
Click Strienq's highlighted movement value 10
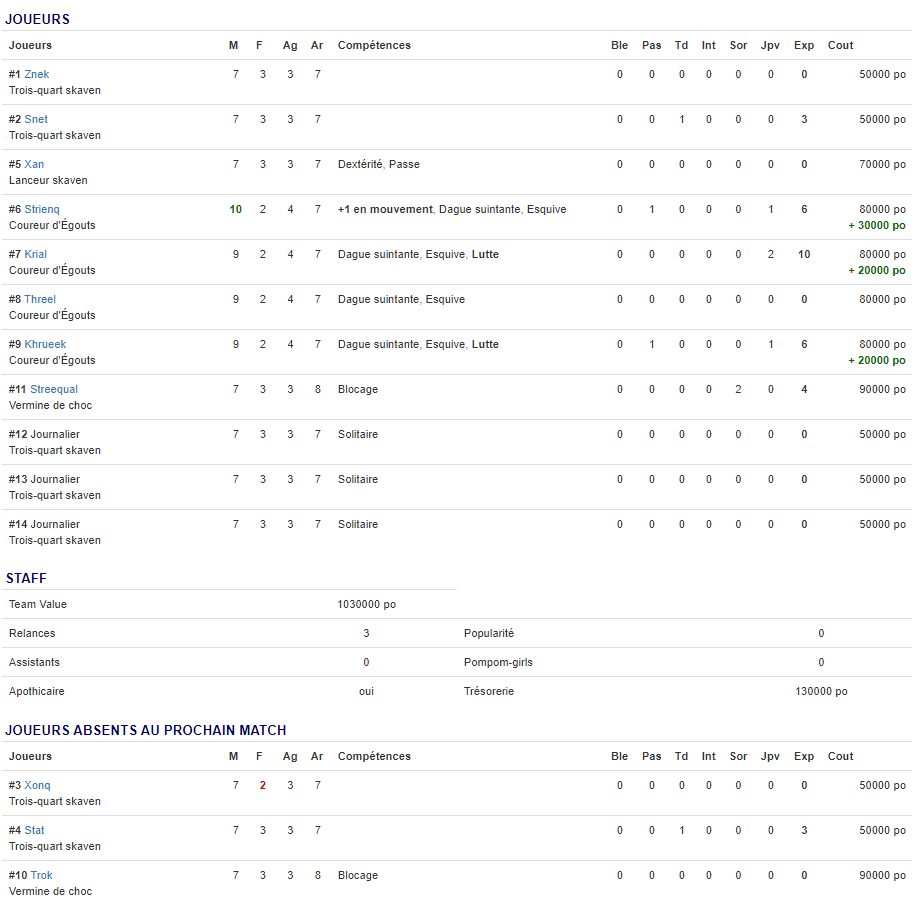tap(235, 210)
